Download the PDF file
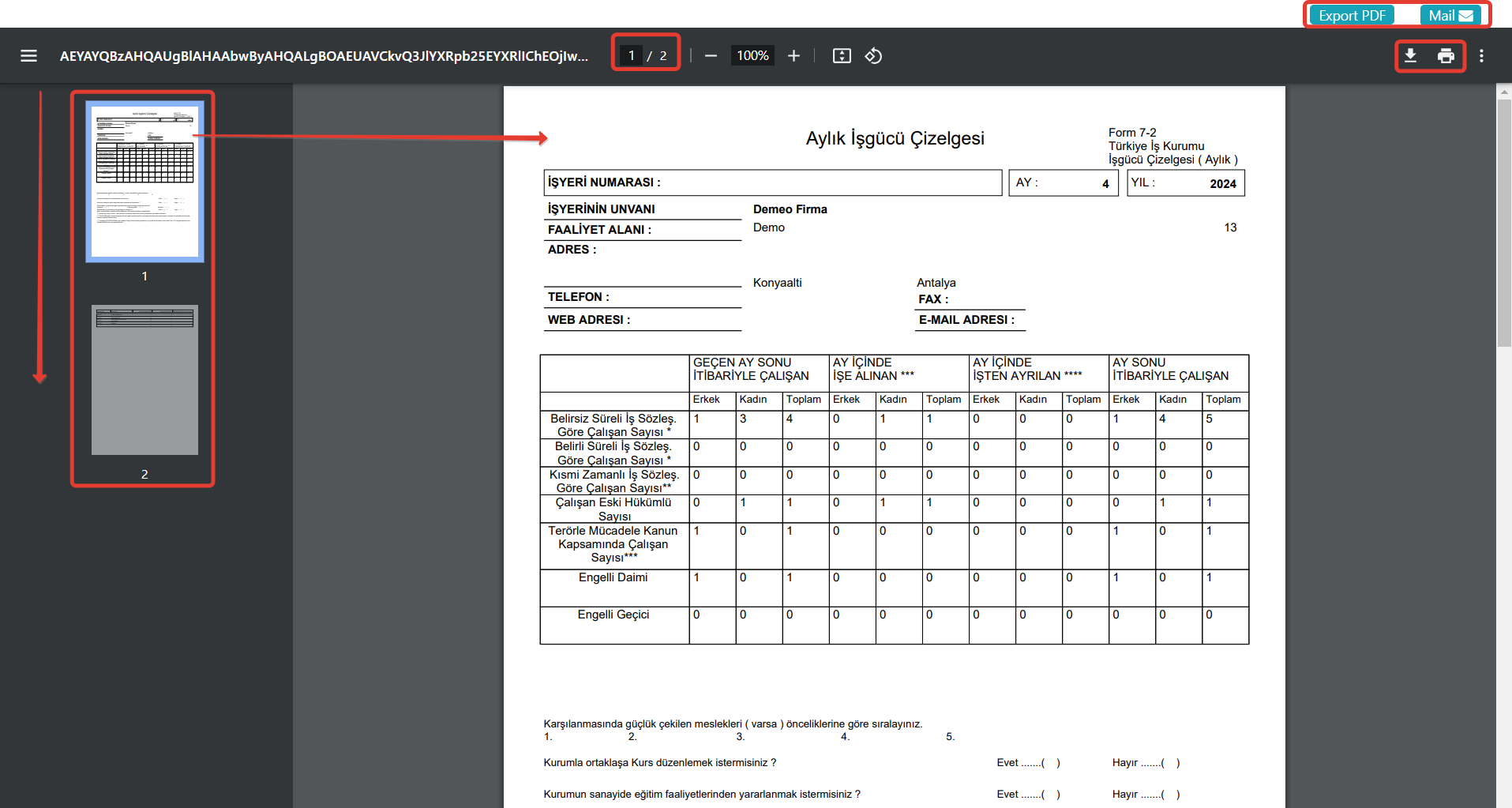This screenshot has width=1512, height=808. pyautogui.click(x=1410, y=56)
